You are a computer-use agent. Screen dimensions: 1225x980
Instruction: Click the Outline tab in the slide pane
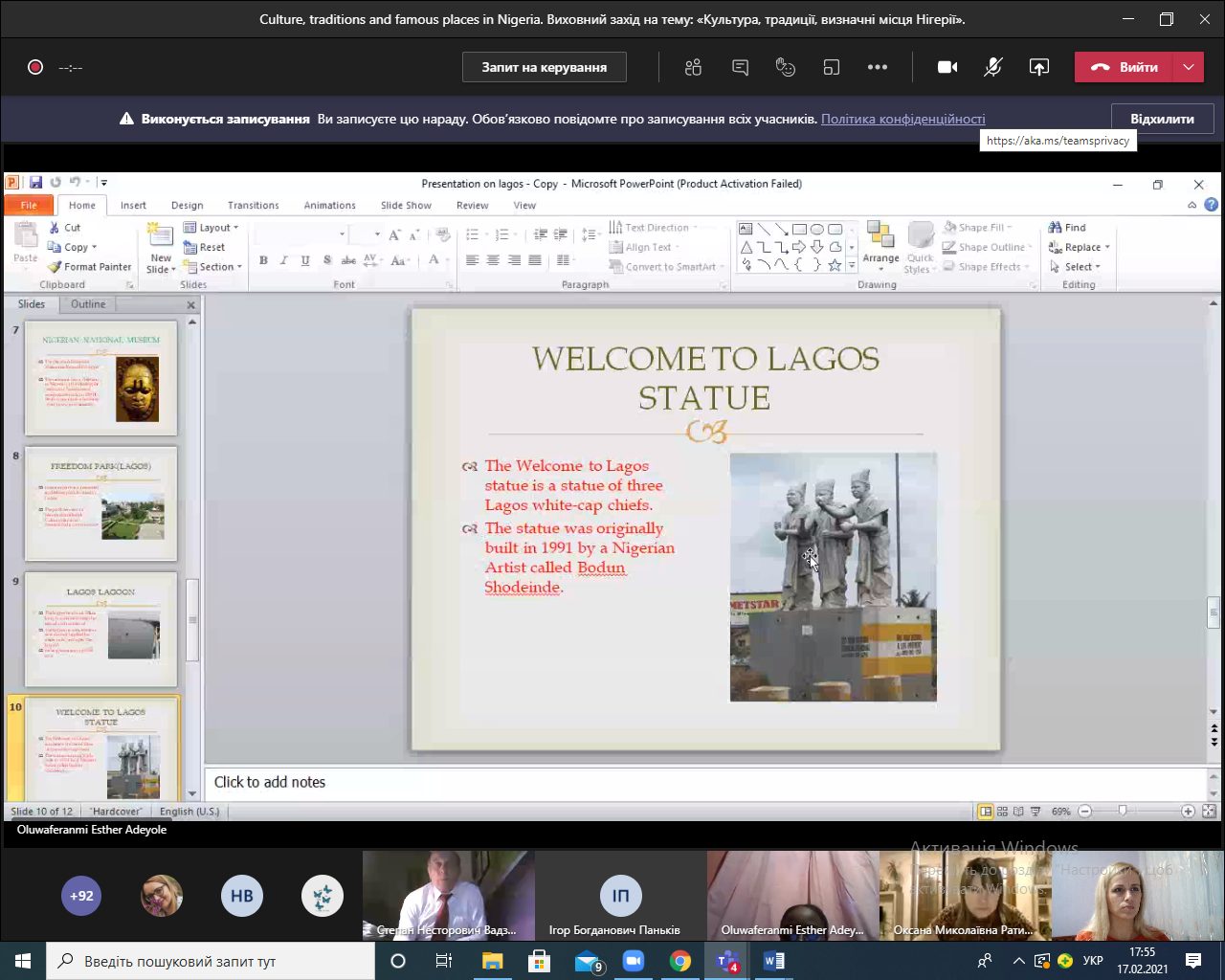(x=88, y=304)
